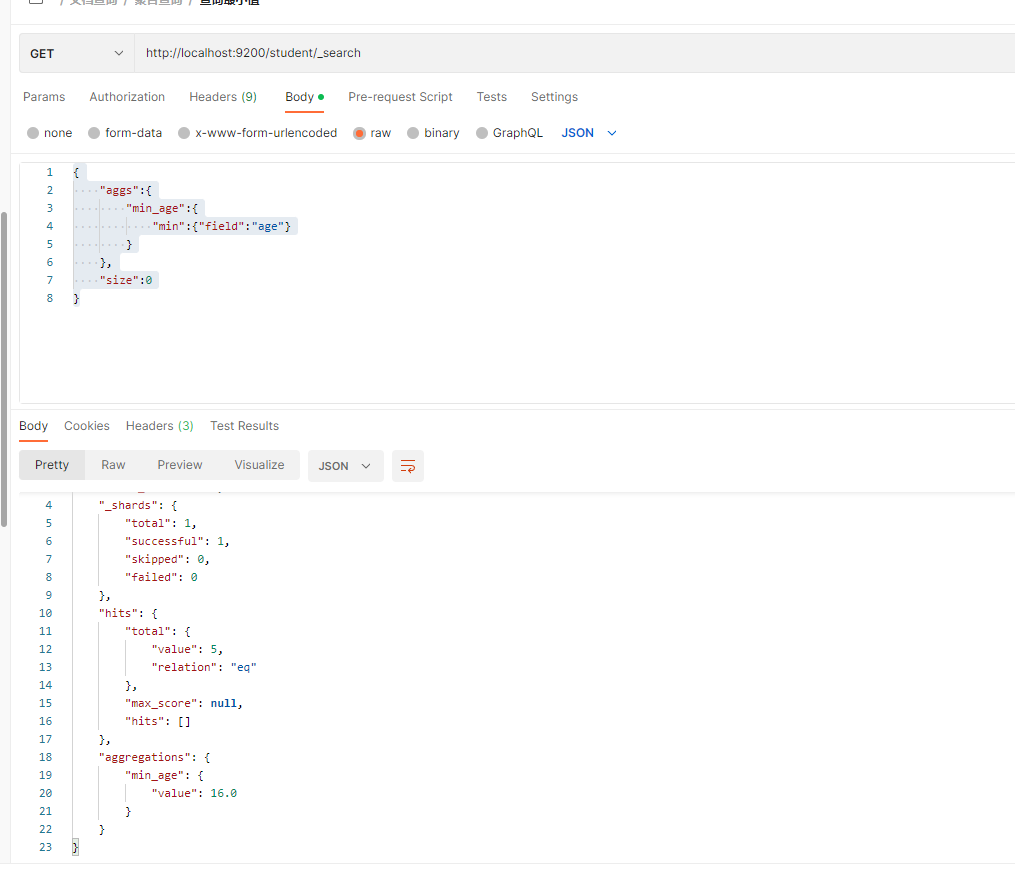Click the "_shards" key in the response
The image size is (1015, 878).
[128, 505]
